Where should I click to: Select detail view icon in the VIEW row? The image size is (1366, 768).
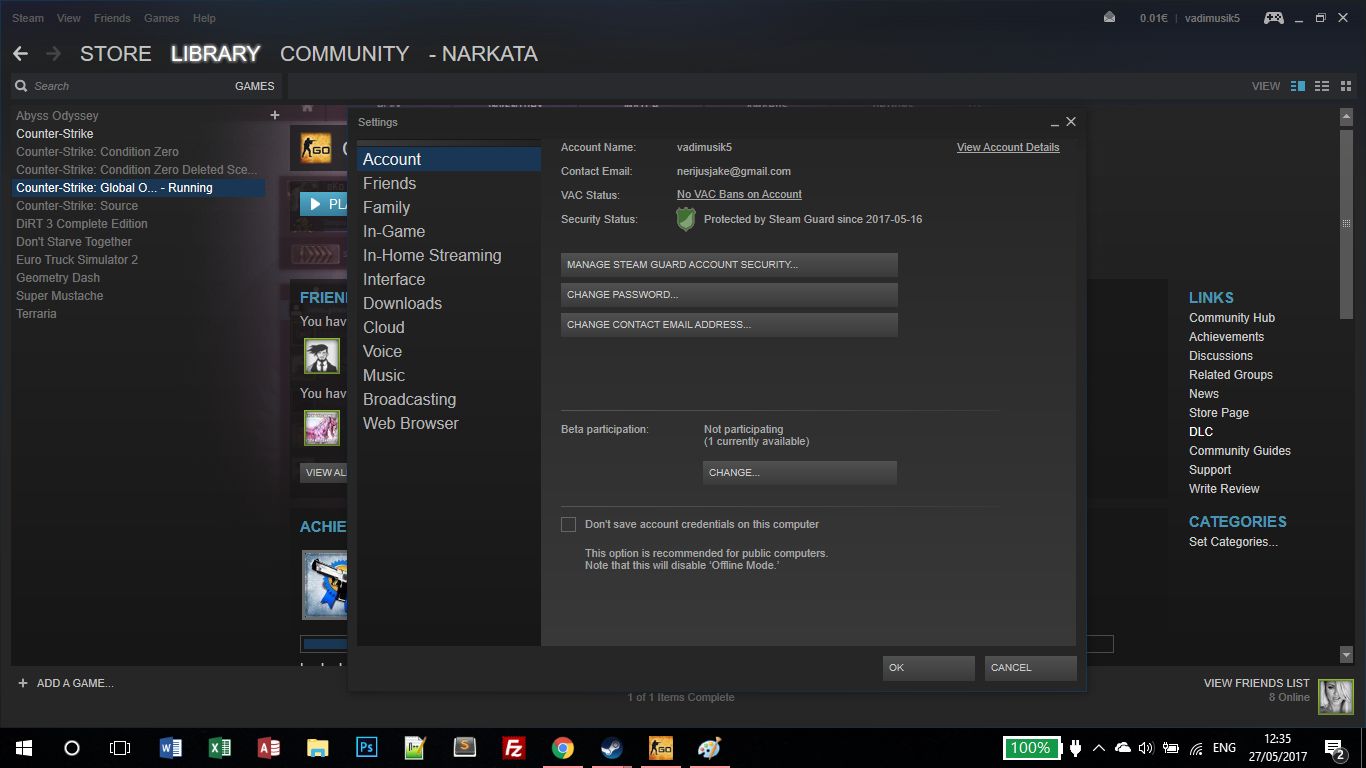coord(1298,86)
